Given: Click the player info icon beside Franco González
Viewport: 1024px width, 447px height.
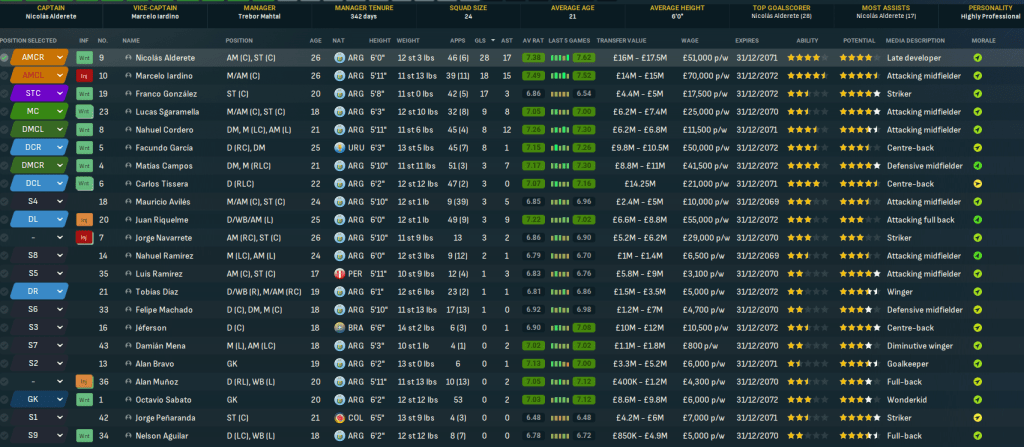Looking at the screenshot, I should pos(128,94).
